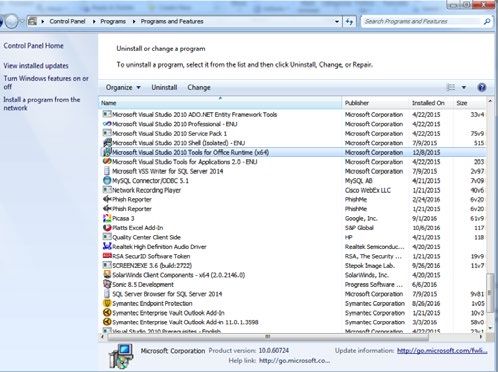Expand the arrow after Programs breadcrumb

click(134, 21)
